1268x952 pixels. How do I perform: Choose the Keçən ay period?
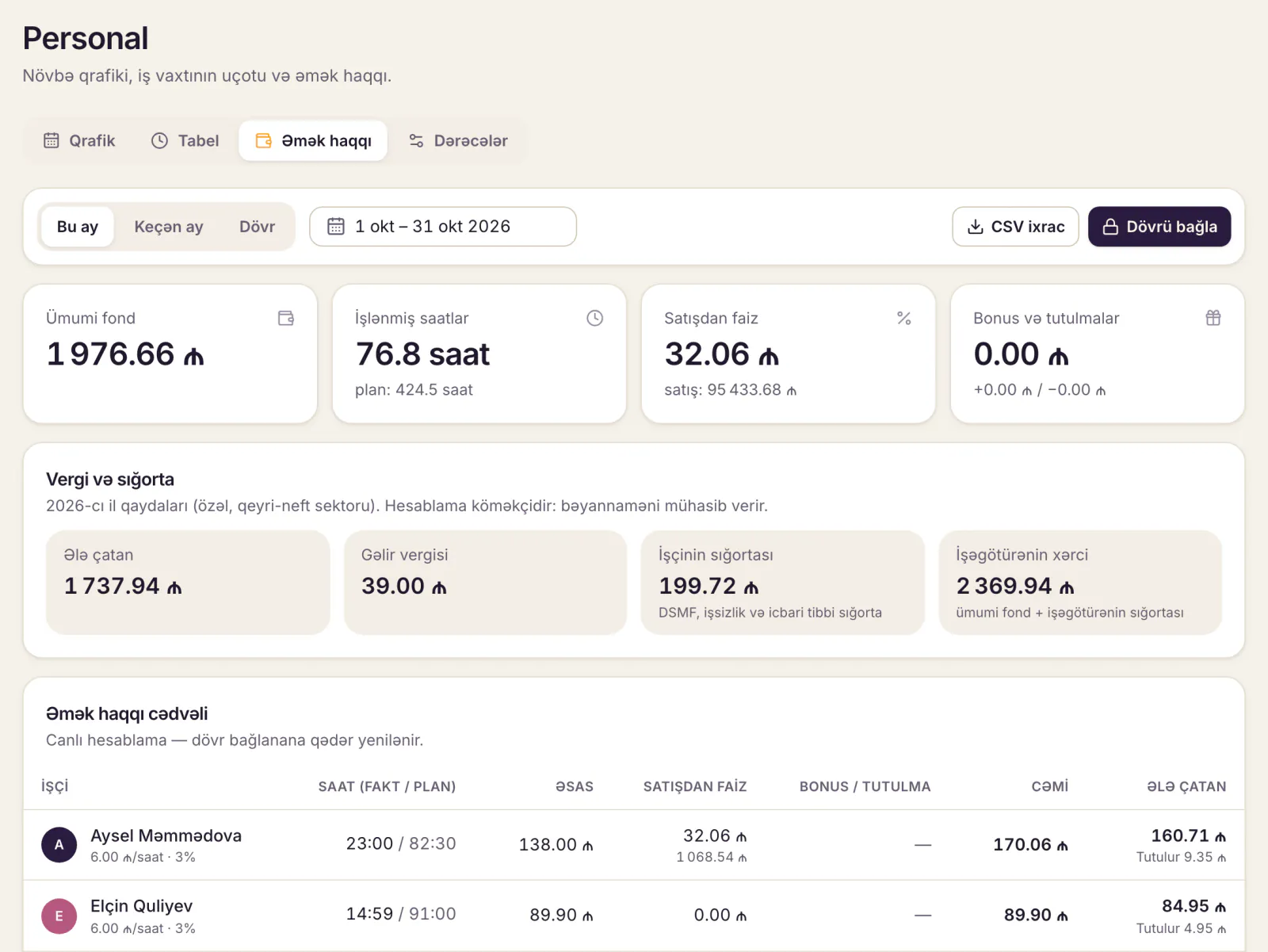[169, 227]
